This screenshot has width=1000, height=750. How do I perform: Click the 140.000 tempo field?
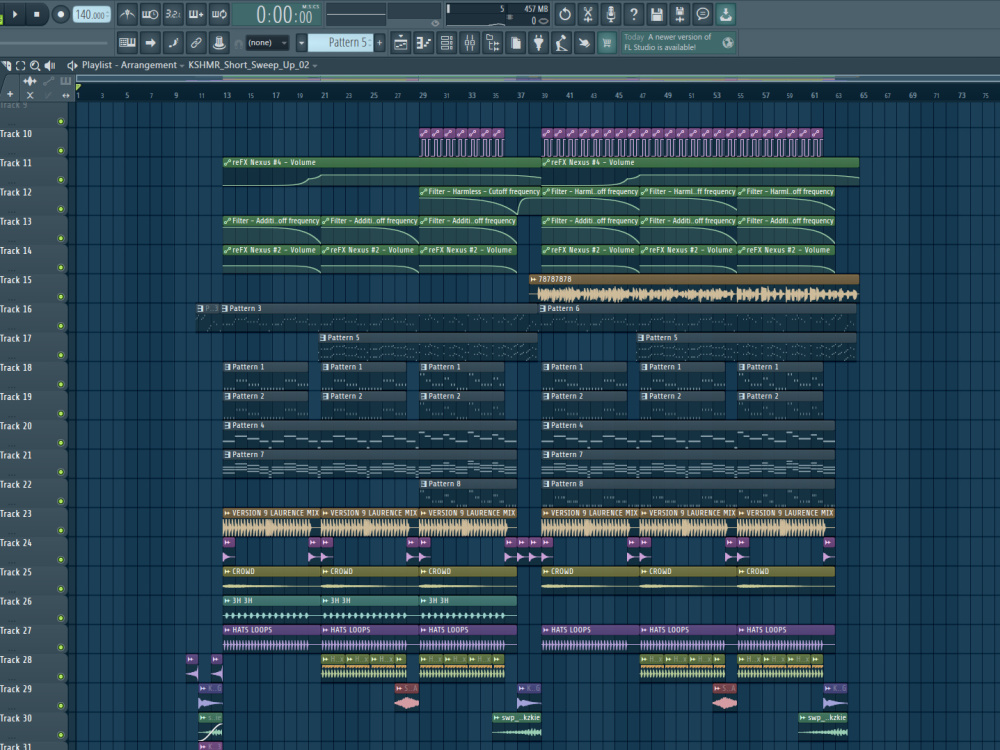(x=91, y=14)
